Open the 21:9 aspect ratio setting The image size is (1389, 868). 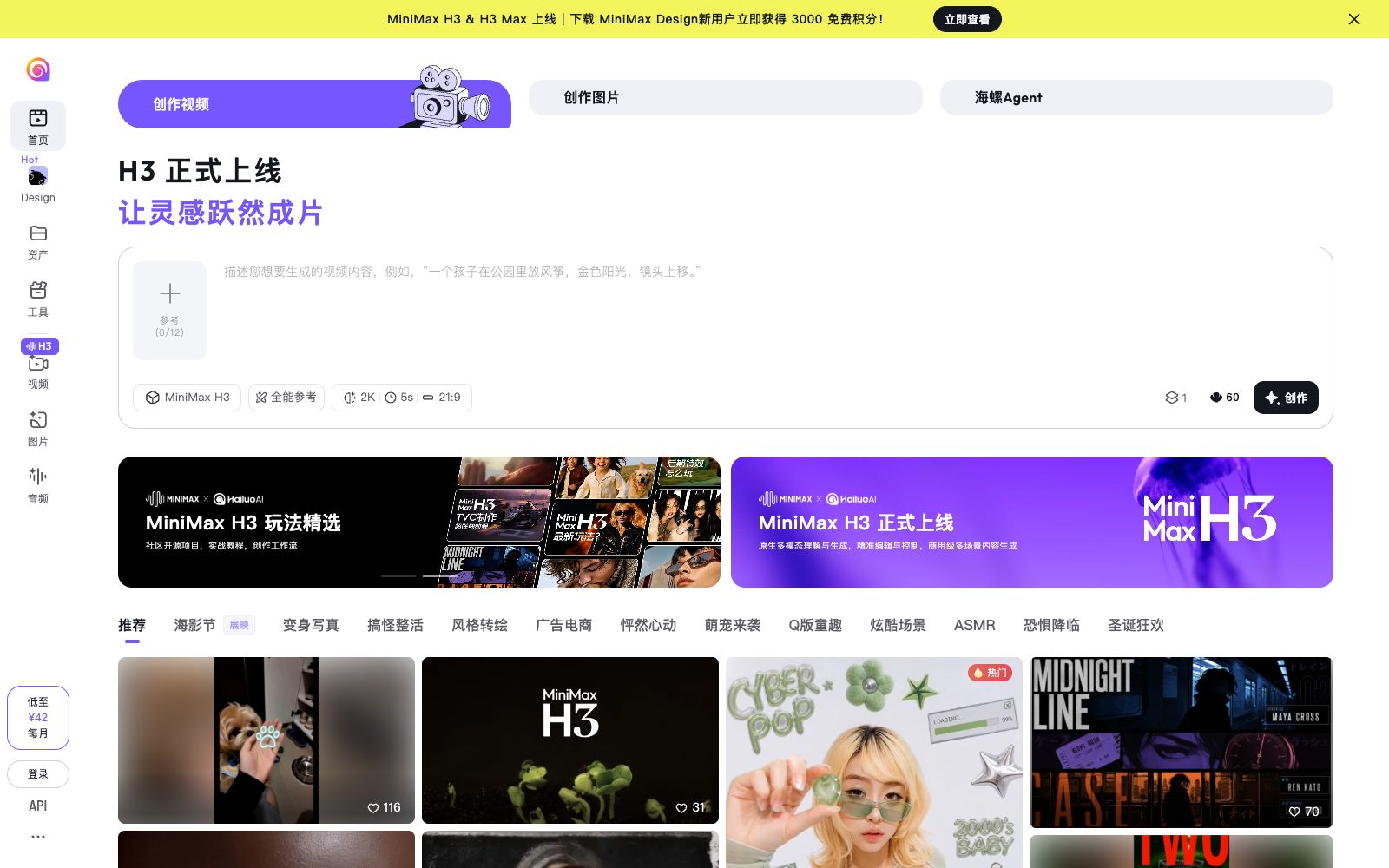pos(442,398)
